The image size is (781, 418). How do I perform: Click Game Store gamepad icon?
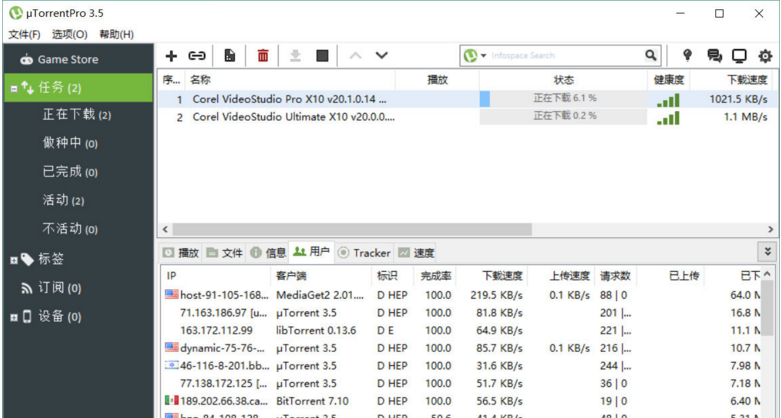point(26,60)
